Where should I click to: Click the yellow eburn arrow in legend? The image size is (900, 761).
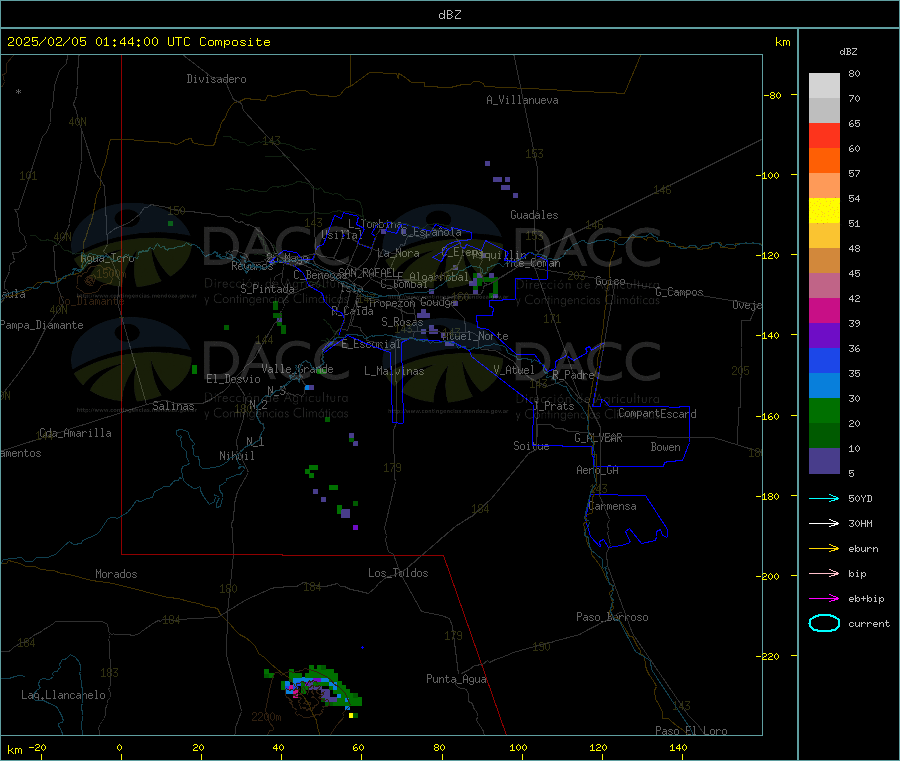coord(824,549)
